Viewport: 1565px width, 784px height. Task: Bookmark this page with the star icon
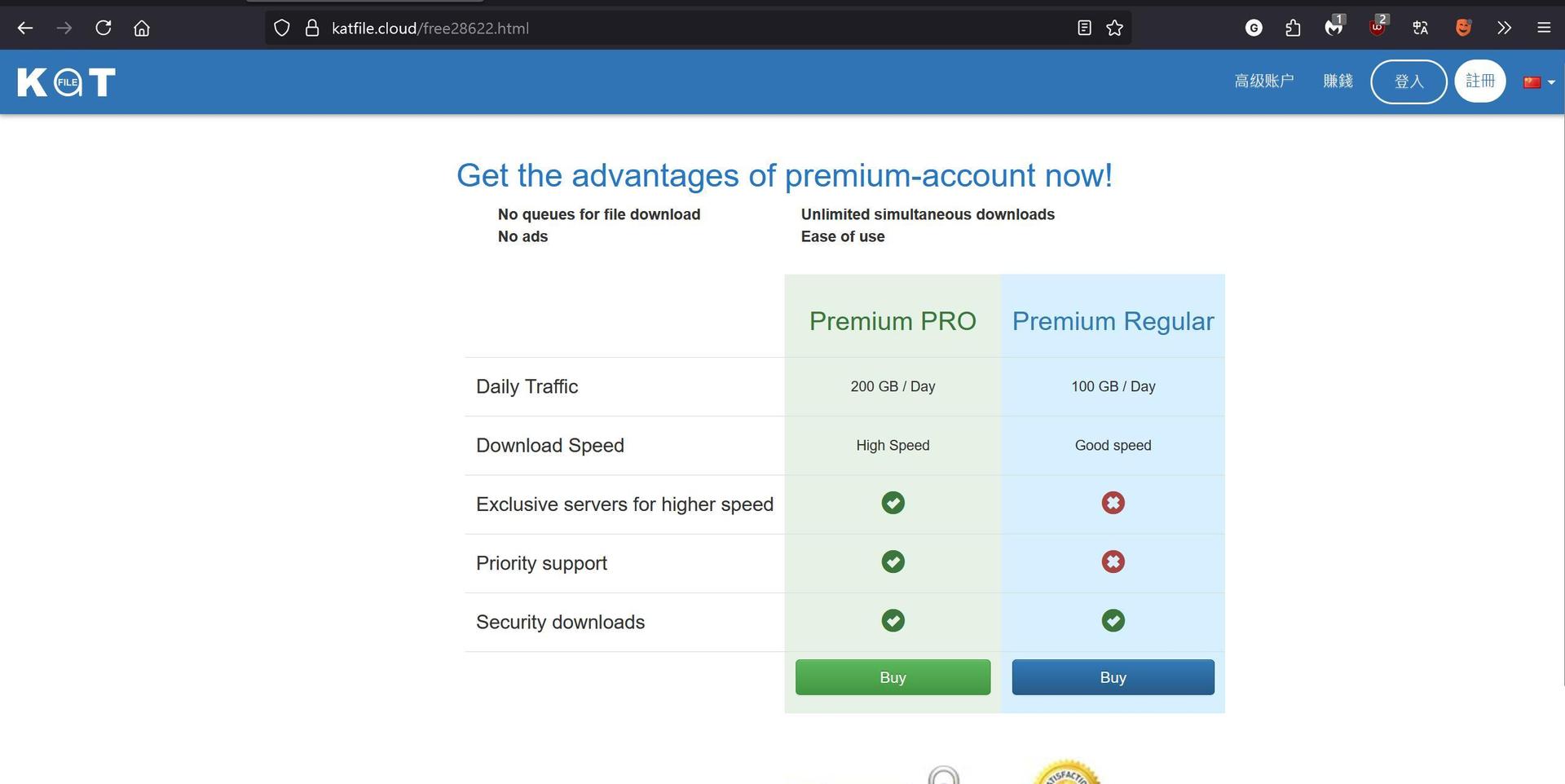click(x=1115, y=29)
